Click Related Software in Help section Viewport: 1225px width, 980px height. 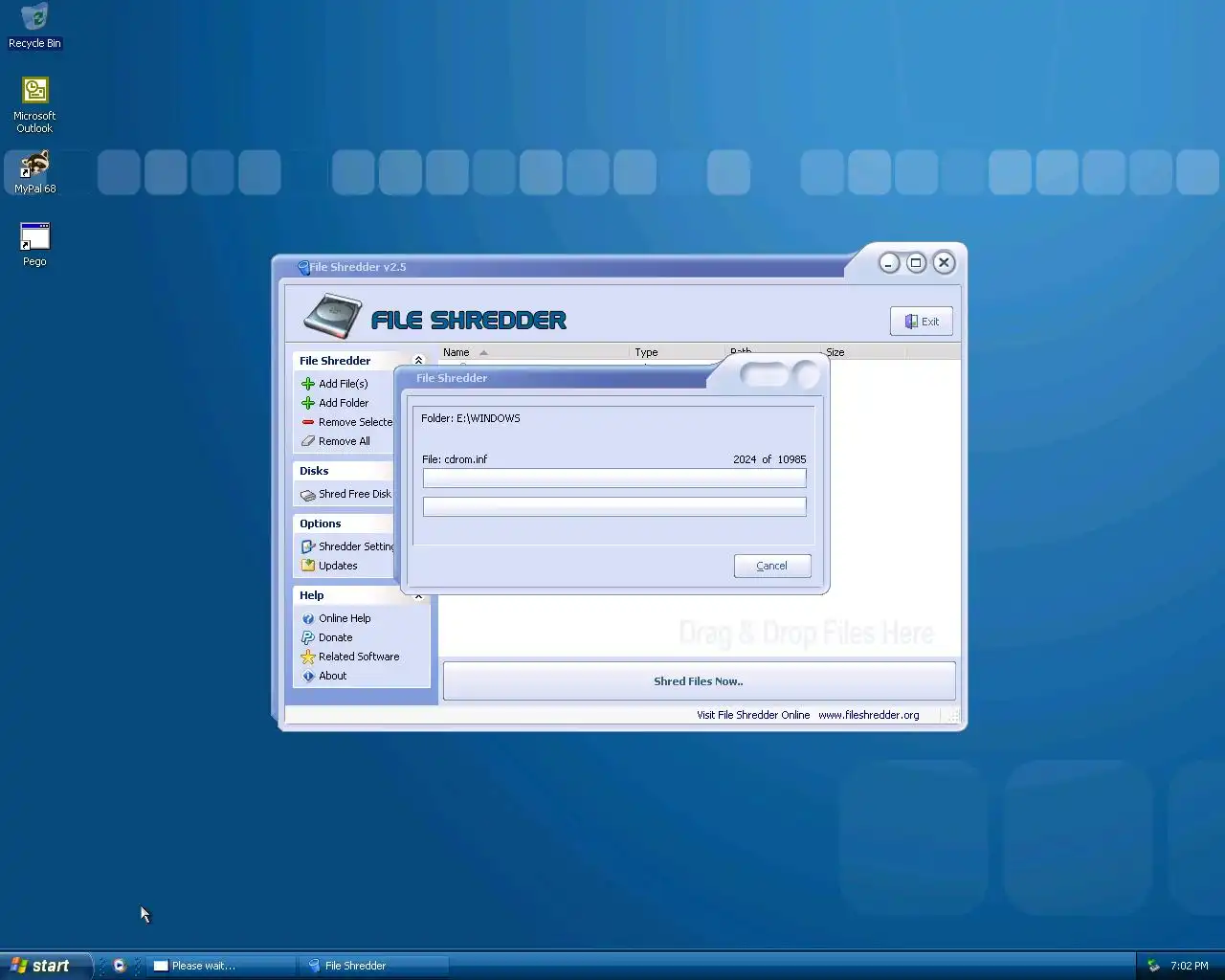pos(359,657)
